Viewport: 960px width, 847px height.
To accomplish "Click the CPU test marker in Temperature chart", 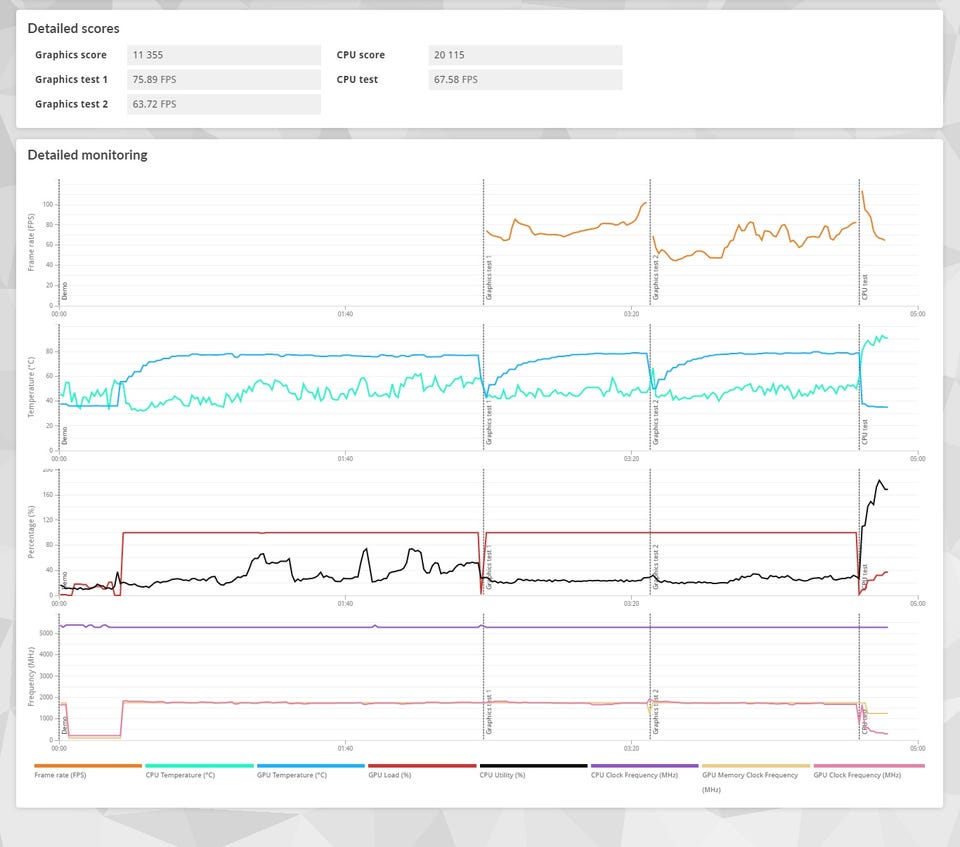I will point(864,432).
